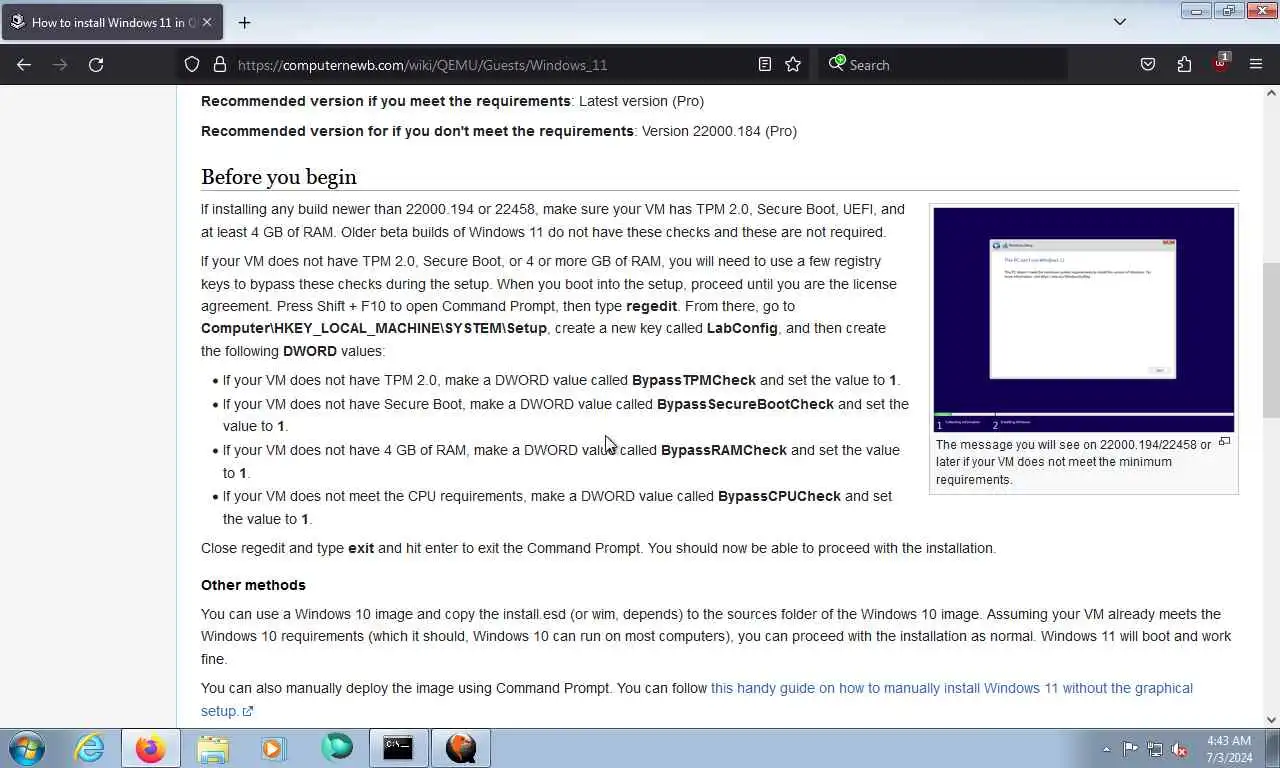
Task: Toggle reader view icon
Action: click(765, 64)
